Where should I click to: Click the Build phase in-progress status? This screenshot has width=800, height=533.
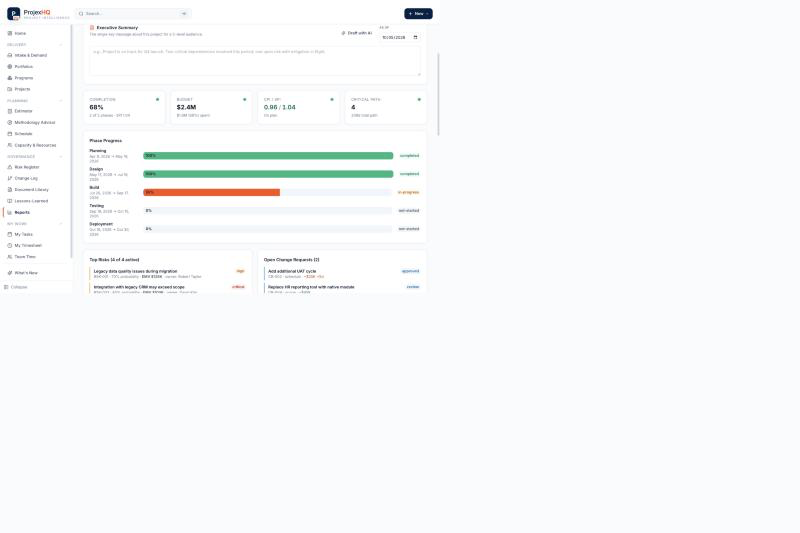click(408, 192)
